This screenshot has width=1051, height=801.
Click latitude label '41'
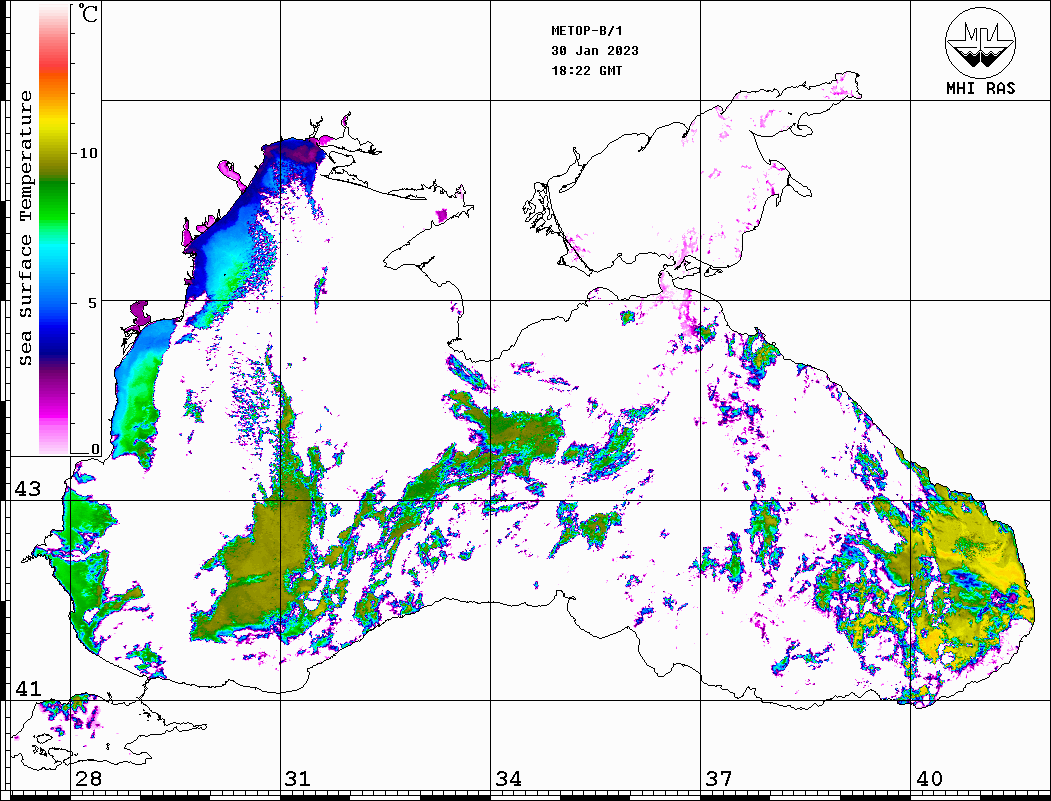(x=28, y=689)
